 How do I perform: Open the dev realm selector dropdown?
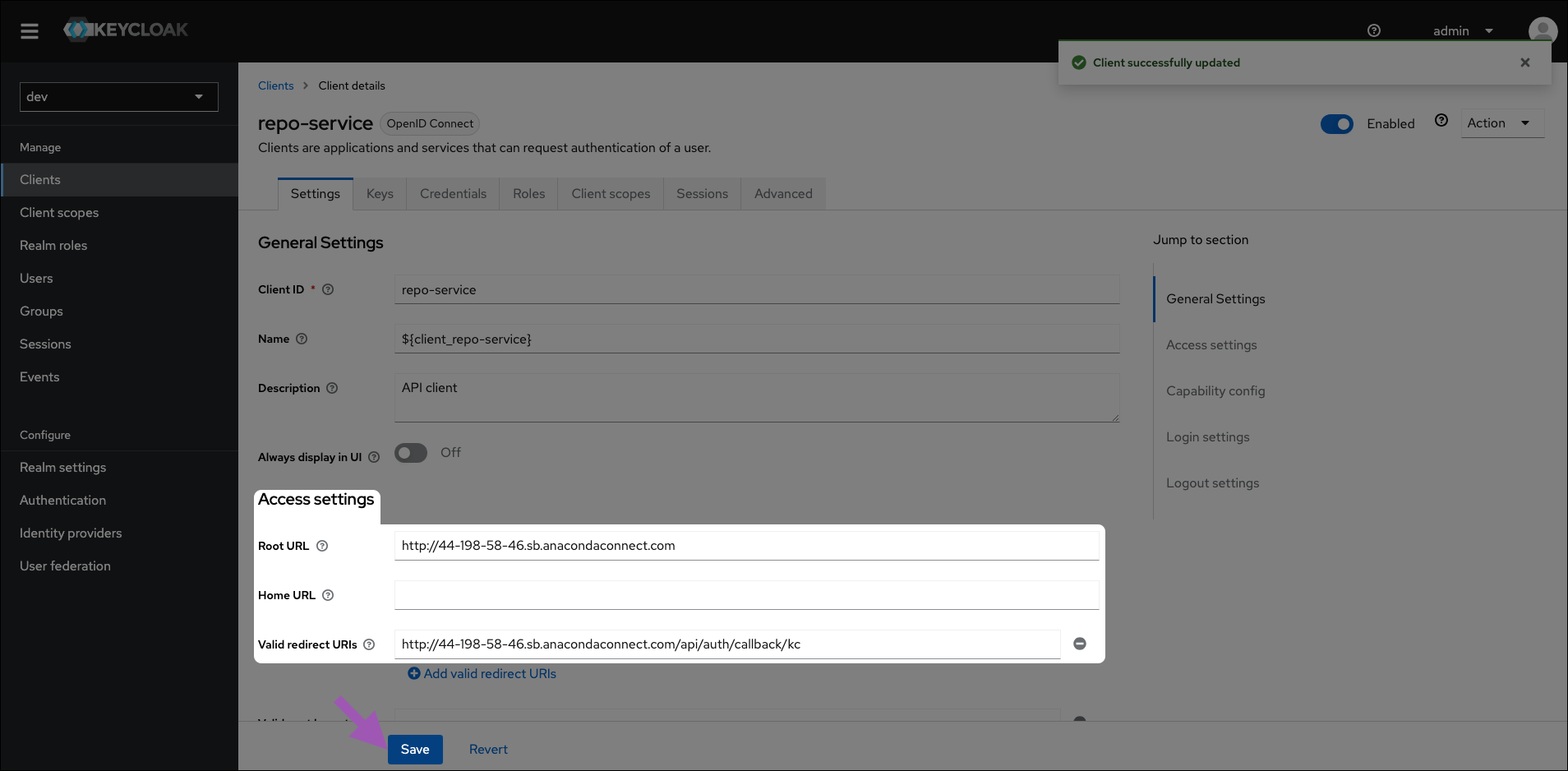(x=119, y=97)
